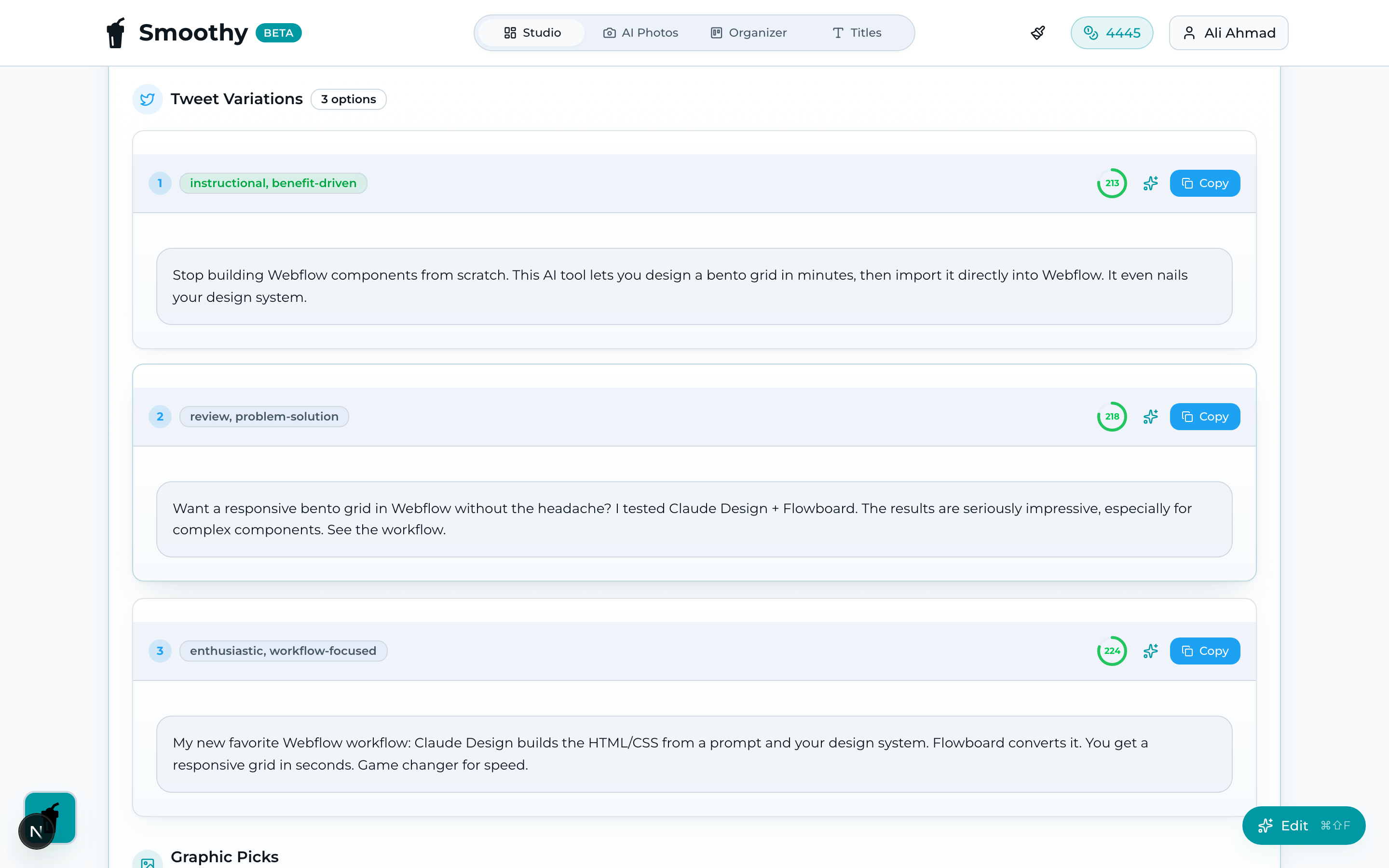Click the 213 character count ring
The width and height of the screenshot is (1389, 868).
pyautogui.click(x=1112, y=183)
